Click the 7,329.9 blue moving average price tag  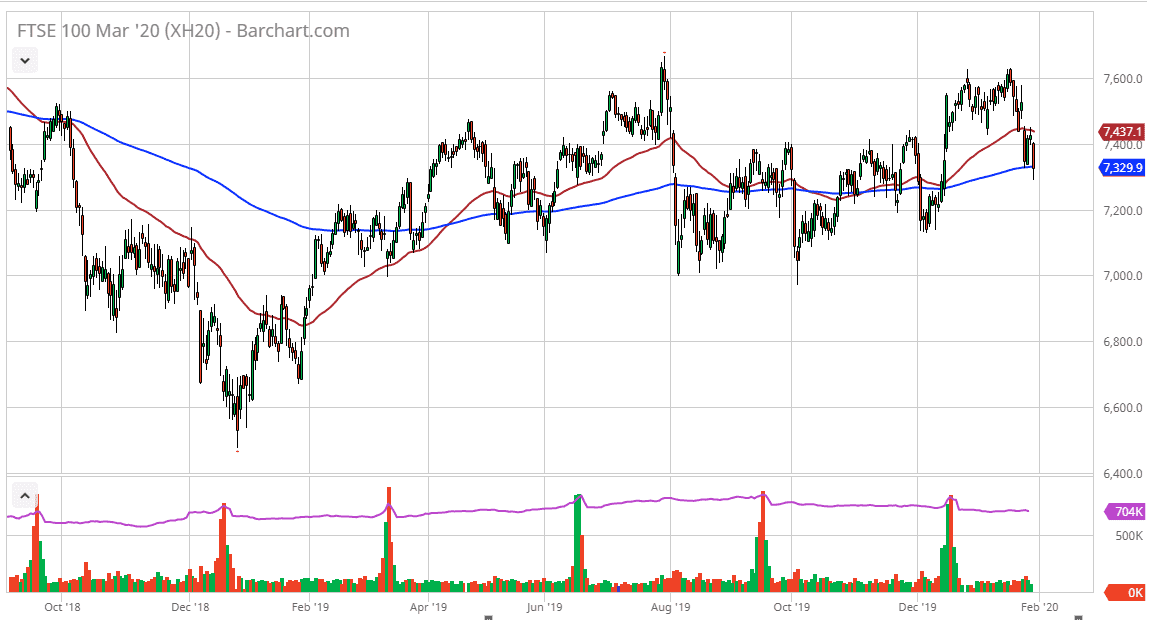pos(1122,168)
